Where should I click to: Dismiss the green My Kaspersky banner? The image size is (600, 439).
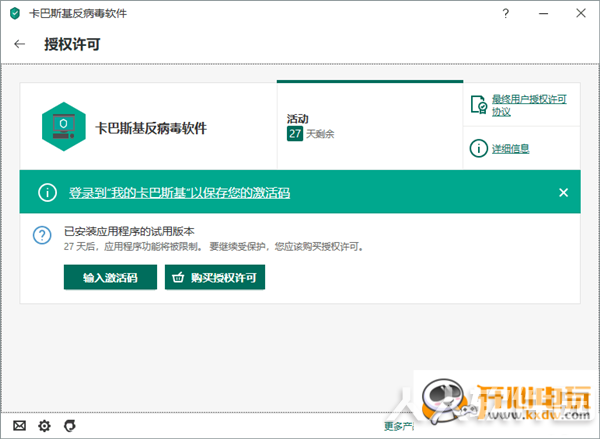563,192
